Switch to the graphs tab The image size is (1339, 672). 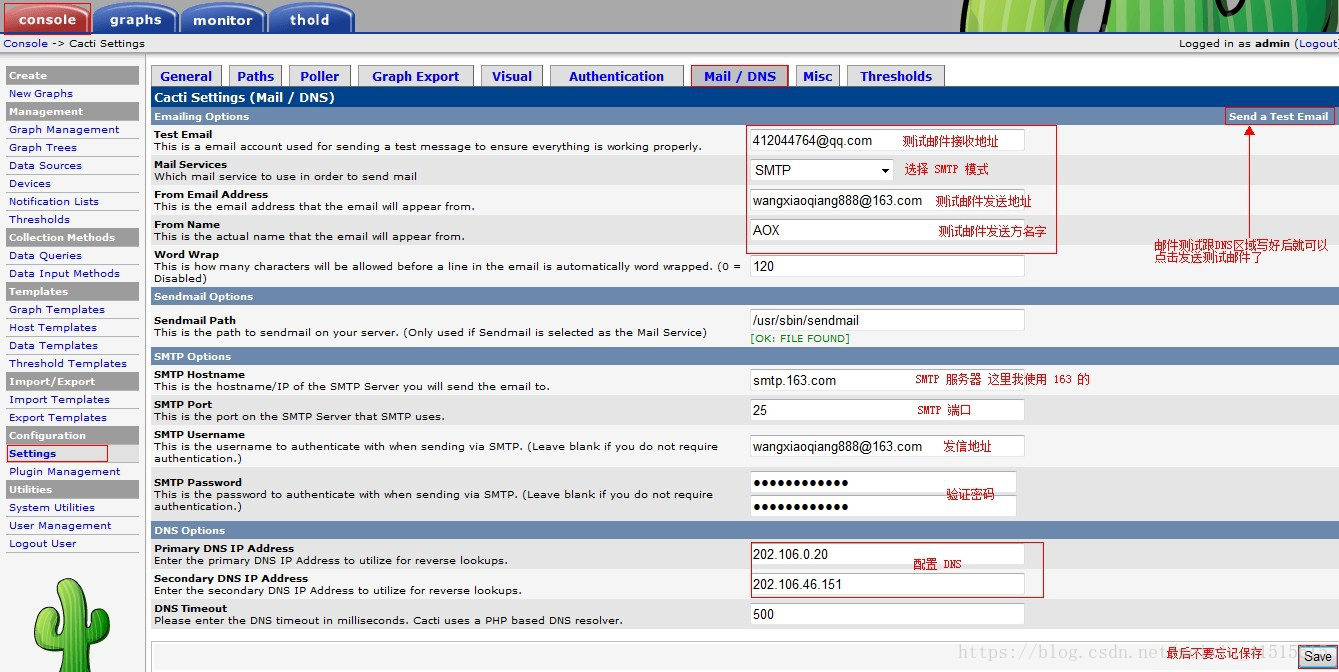click(136, 18)
